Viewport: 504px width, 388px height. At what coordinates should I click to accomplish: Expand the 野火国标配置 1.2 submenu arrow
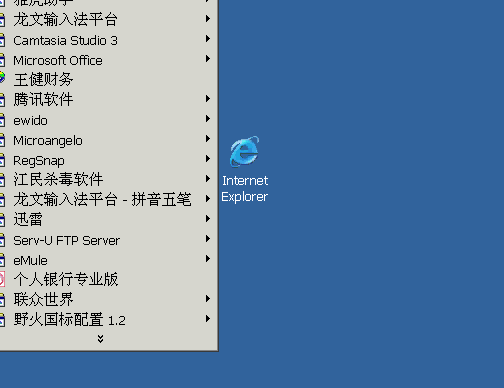[x=208, y=319]
